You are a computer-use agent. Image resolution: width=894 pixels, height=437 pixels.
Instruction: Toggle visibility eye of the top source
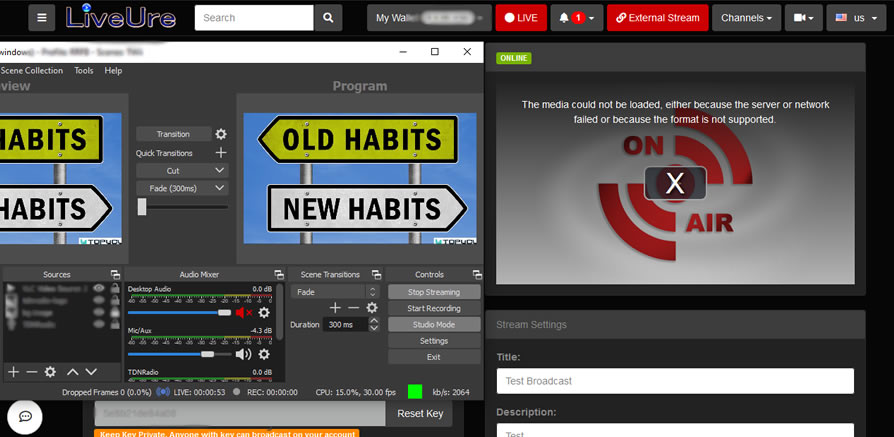pyautogui.click(x=99, y=289)
